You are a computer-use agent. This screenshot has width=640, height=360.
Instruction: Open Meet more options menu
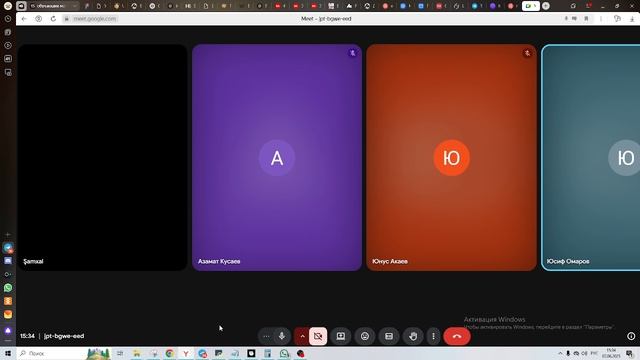click(x=433, y=336)
